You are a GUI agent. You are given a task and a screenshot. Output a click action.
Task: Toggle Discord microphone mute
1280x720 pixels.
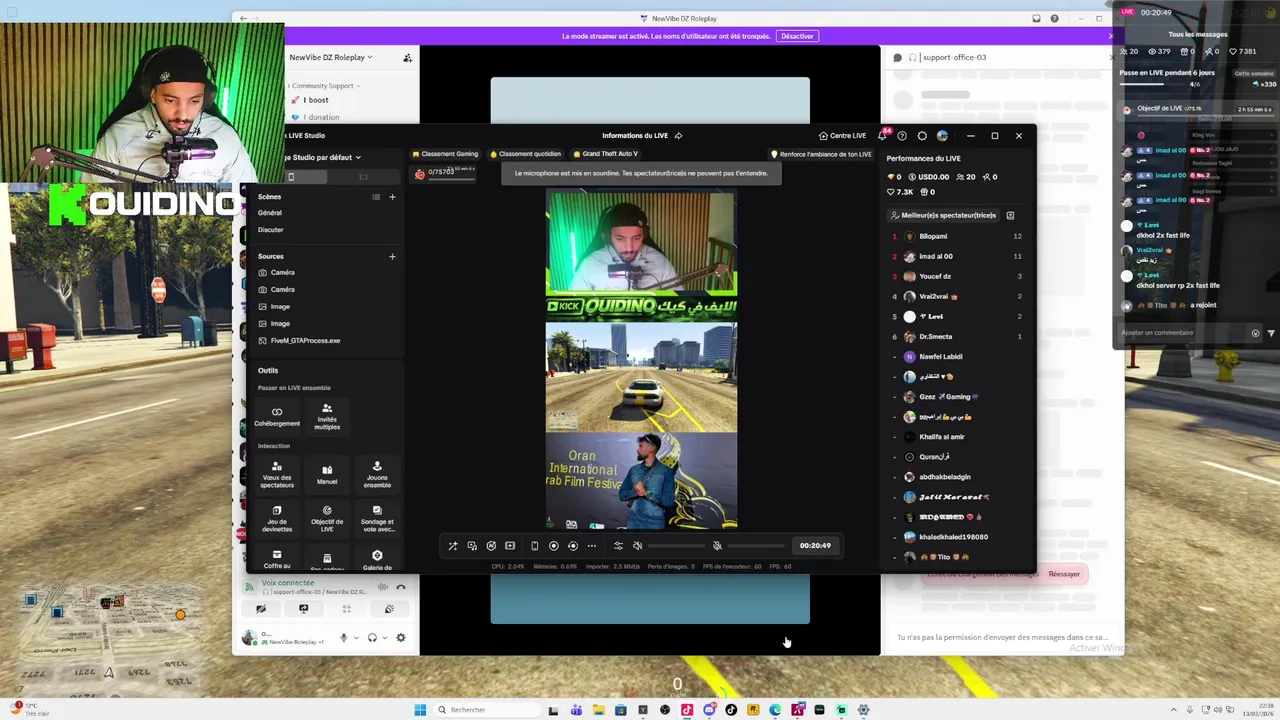point(343,638)
